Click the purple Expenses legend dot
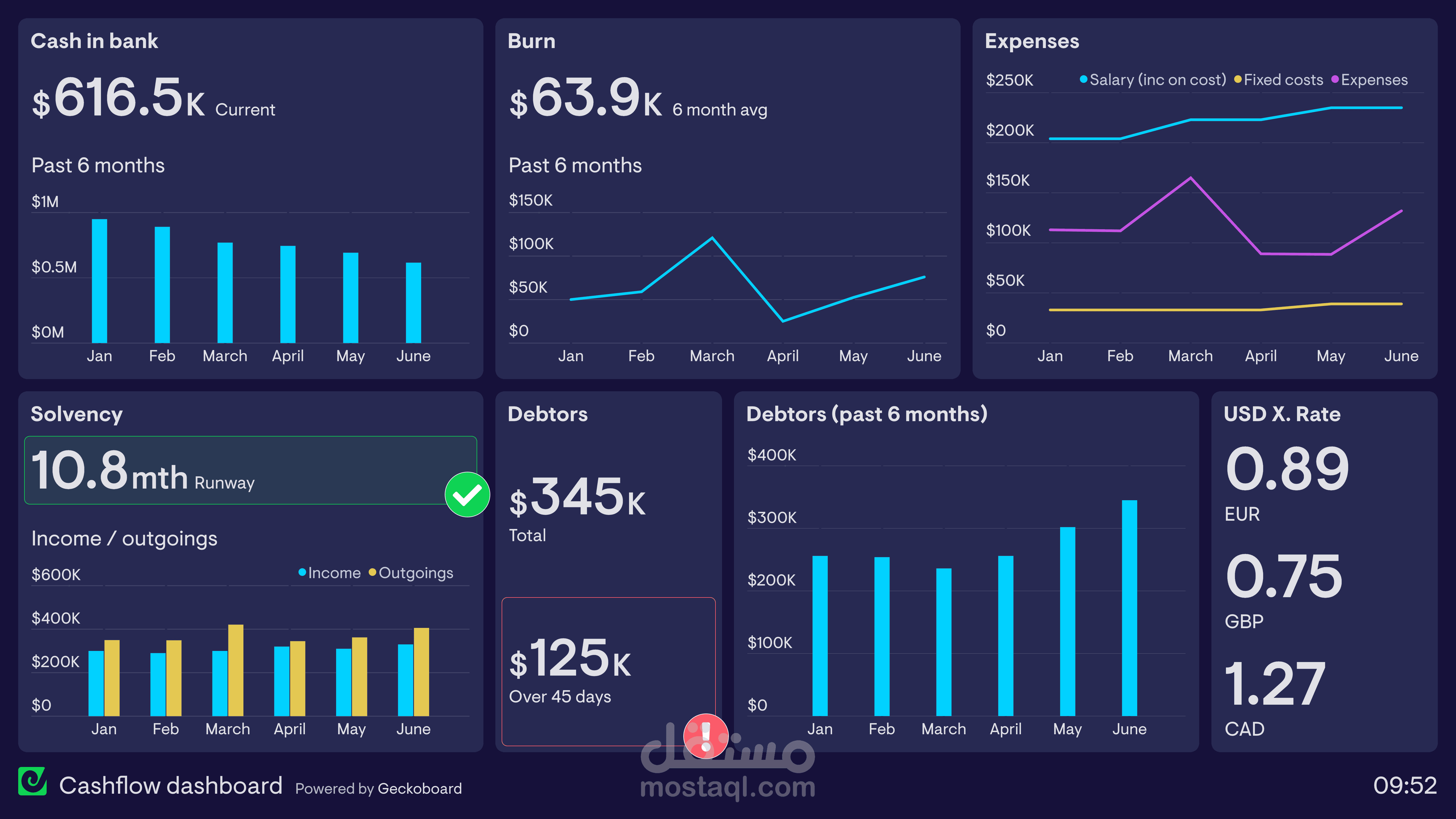Image resolution: width=1456 pixels, height=819 pixels. coord(1335,79)
